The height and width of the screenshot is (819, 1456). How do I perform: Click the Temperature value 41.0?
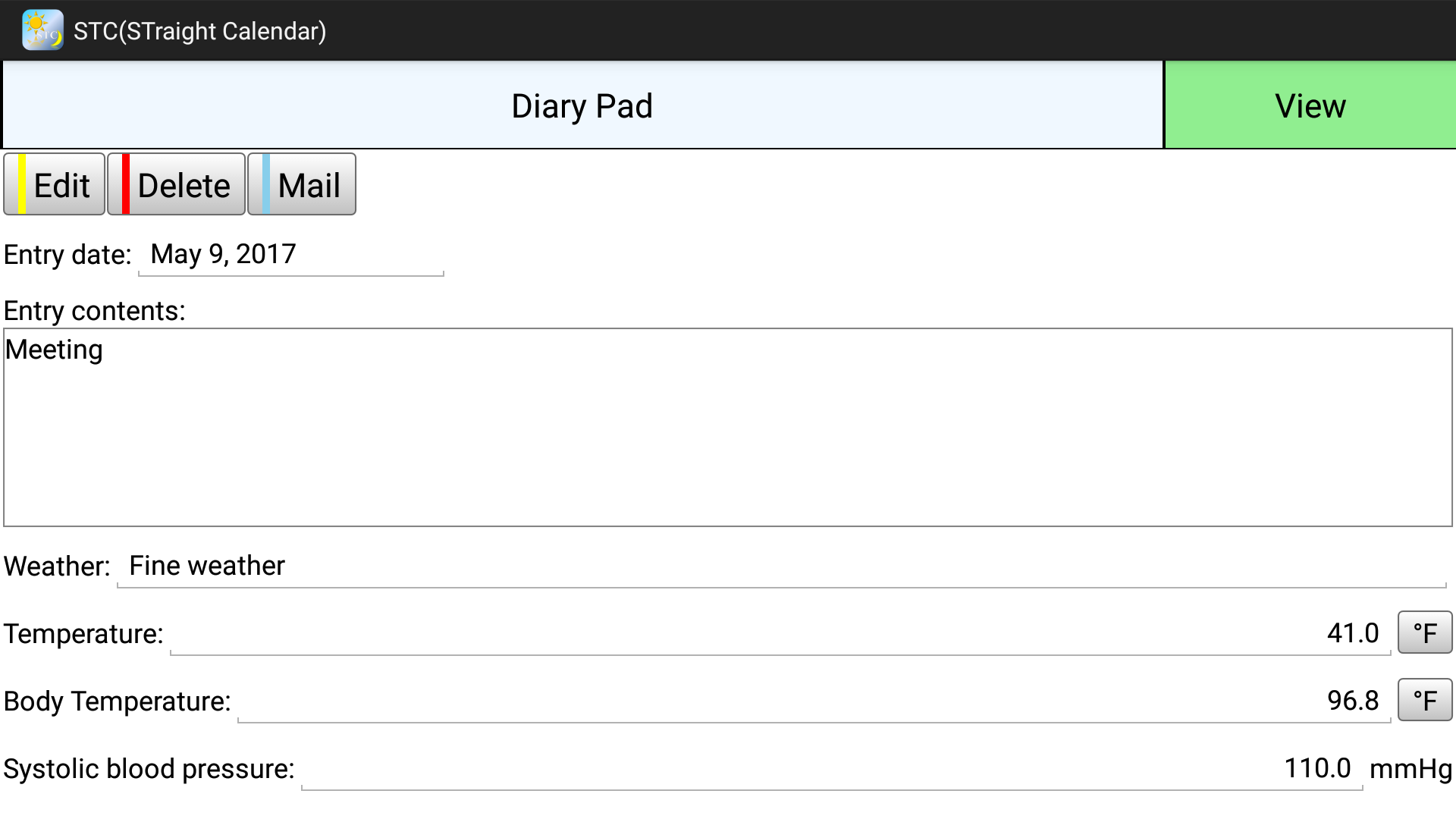(x=780, y=633)
